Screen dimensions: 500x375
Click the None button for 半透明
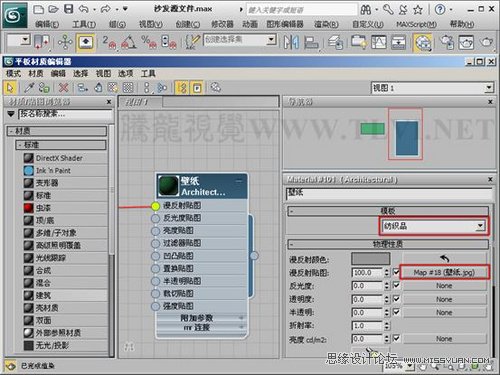point(444,313)
